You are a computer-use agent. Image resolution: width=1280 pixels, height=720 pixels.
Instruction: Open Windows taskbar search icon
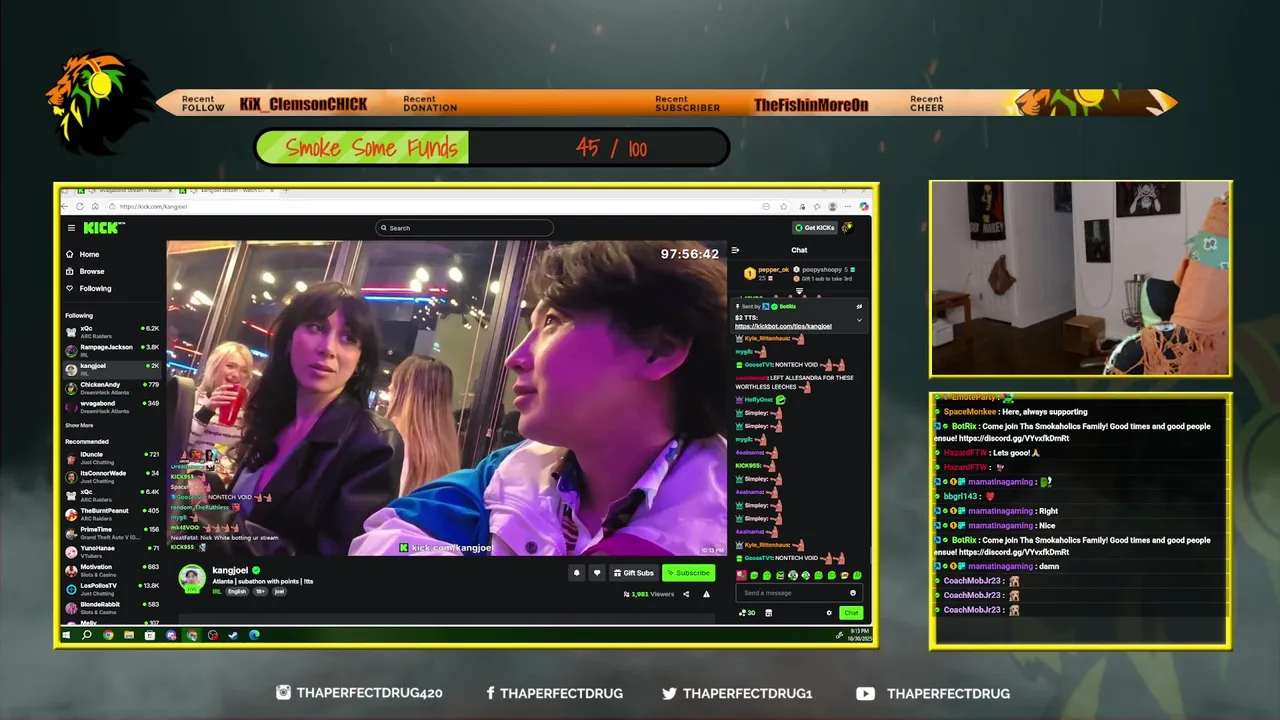click(87, 635)
